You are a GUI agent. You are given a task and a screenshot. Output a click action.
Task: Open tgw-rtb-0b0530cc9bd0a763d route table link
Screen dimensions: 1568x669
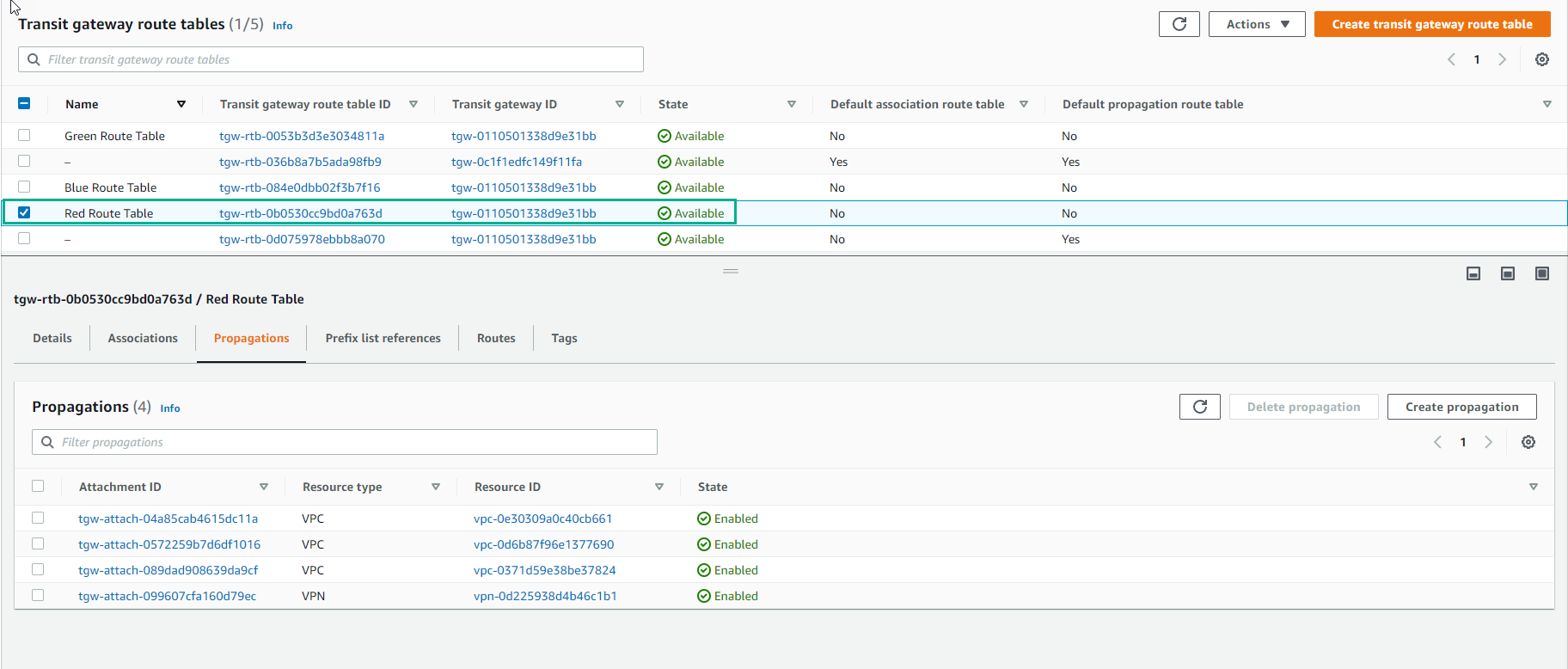tap(301, 213)
